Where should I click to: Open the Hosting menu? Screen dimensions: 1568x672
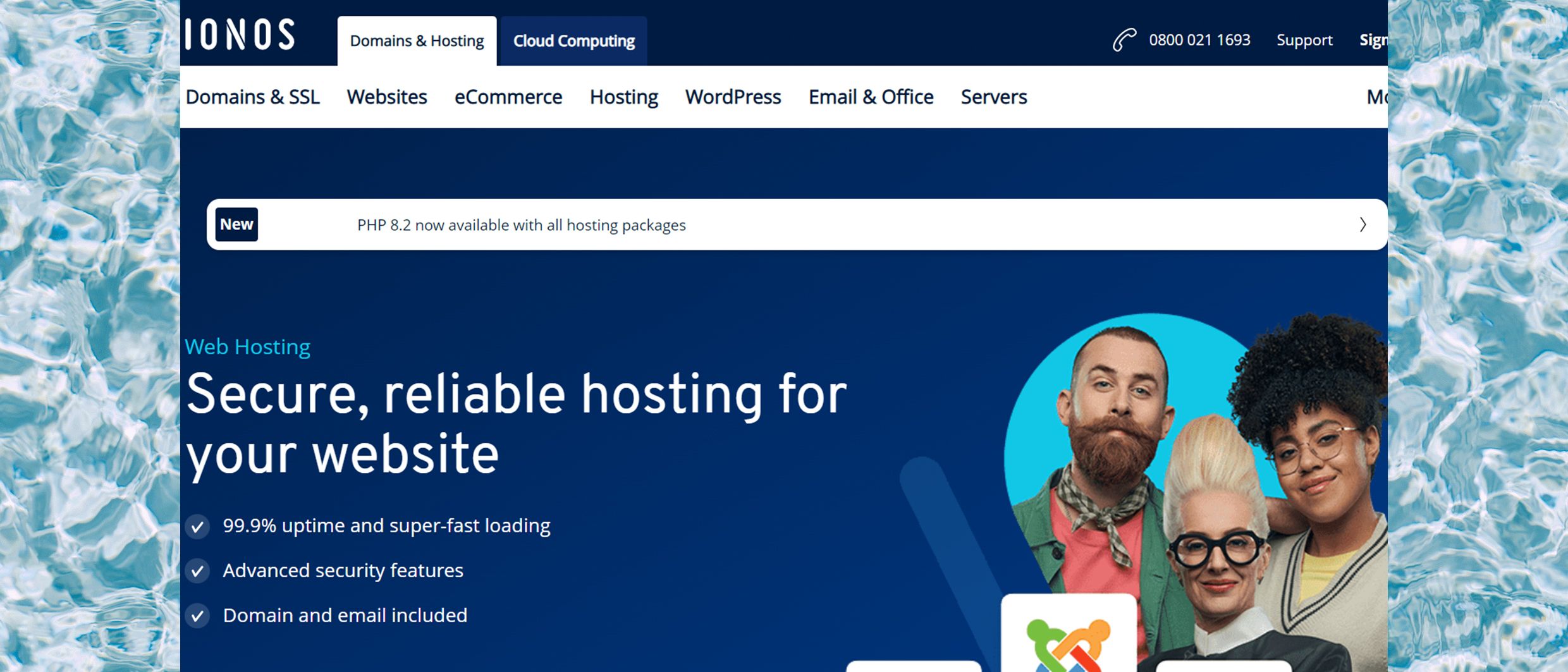coord(624,97)
